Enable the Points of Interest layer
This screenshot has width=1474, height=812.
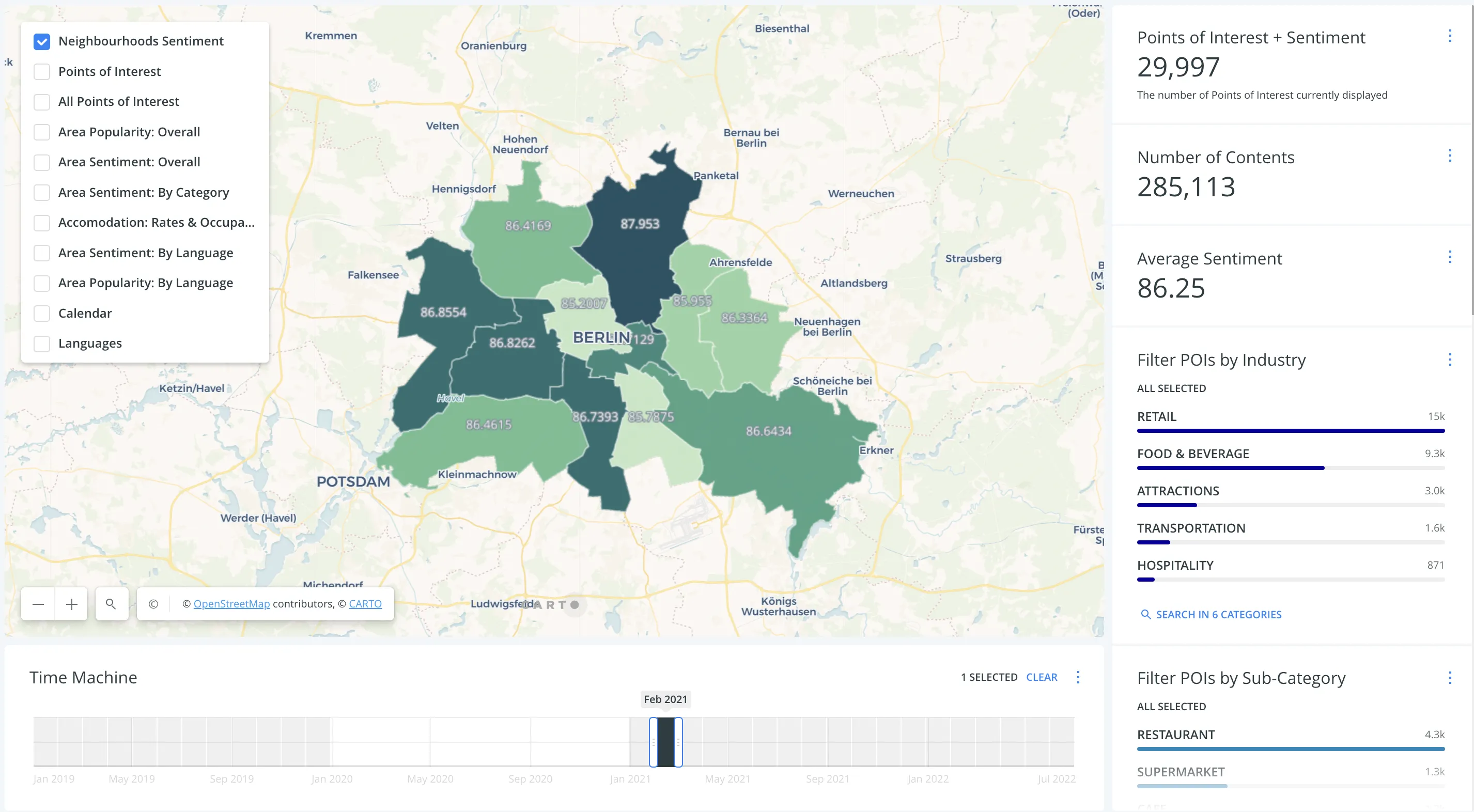42,71
